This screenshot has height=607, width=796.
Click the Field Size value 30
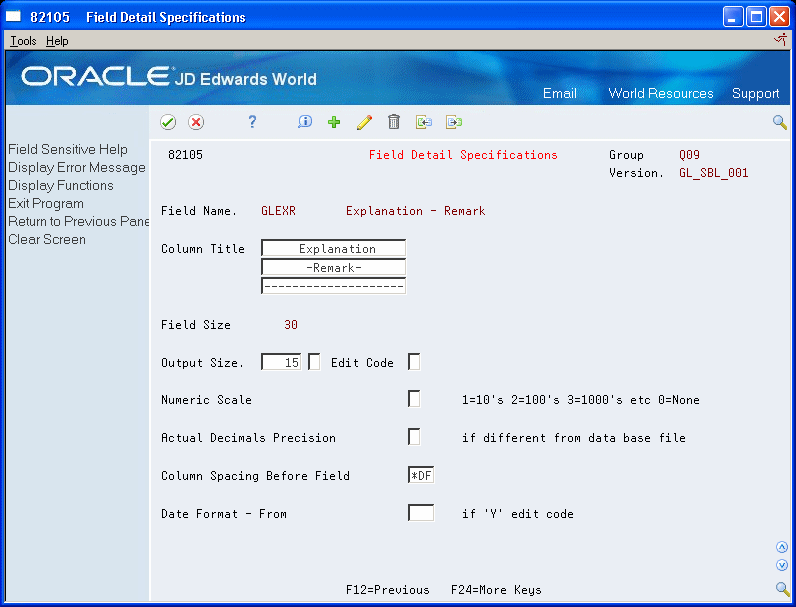coord(291,325)
